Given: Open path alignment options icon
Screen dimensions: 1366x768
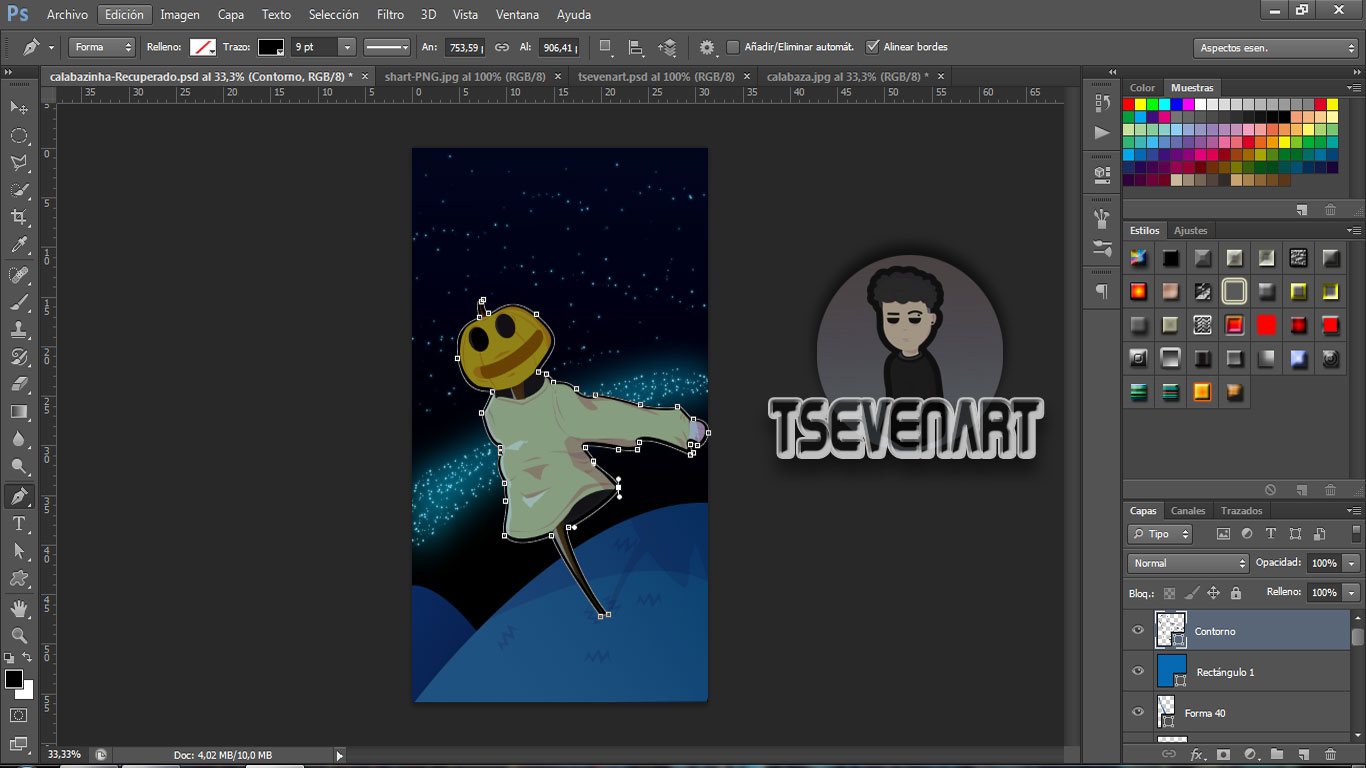Looking at the screenshot, I should click(x=635, y=47).
